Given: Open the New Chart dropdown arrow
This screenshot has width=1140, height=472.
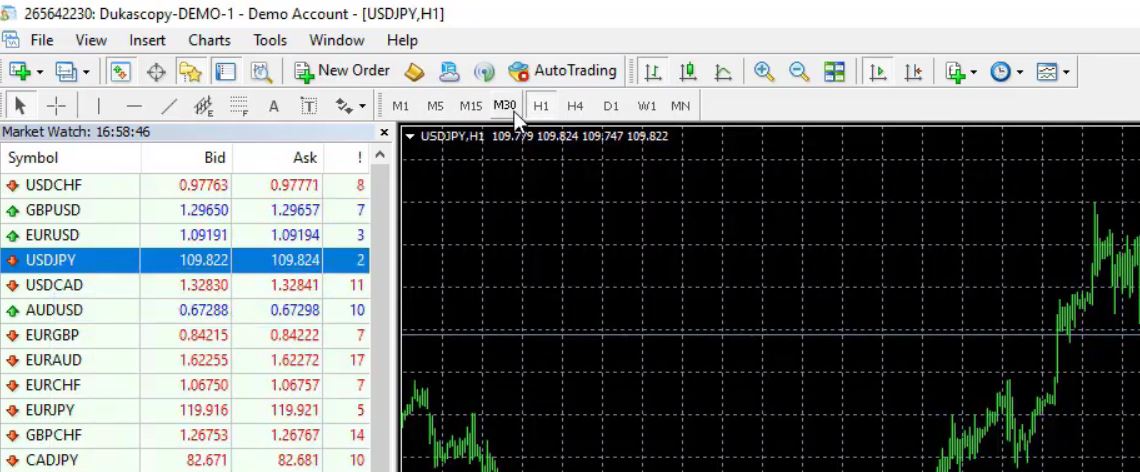Looking at the screenshot, I should (x=39, y=72).
